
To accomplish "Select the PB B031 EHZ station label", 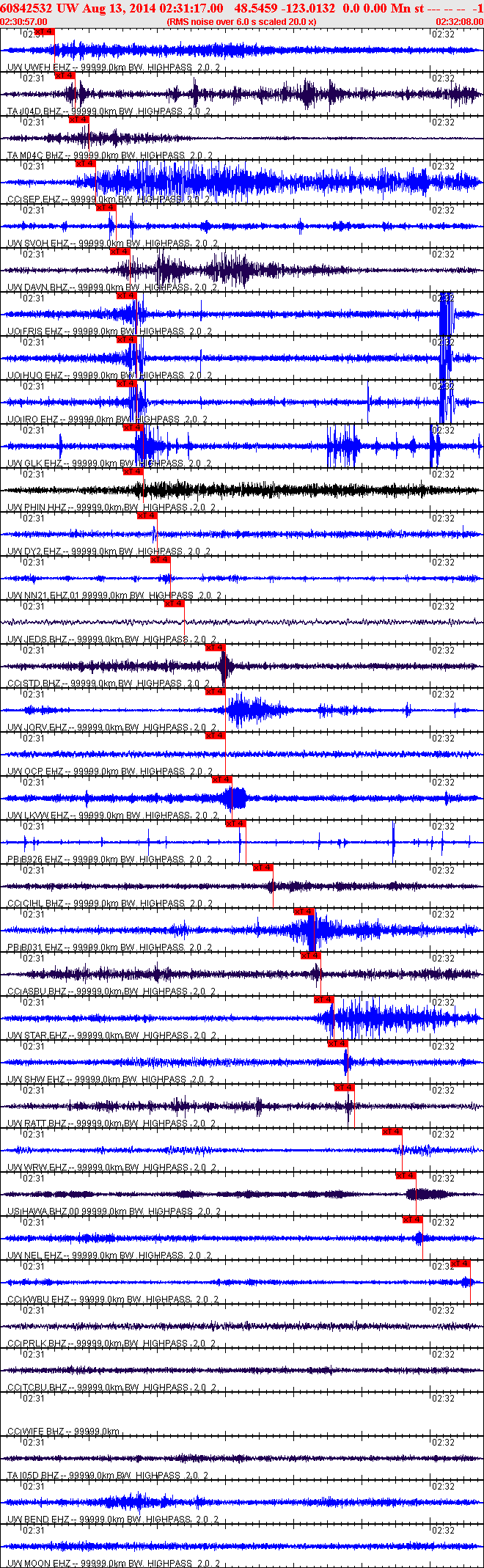I will pyautogui.click(x=110, y=948).
